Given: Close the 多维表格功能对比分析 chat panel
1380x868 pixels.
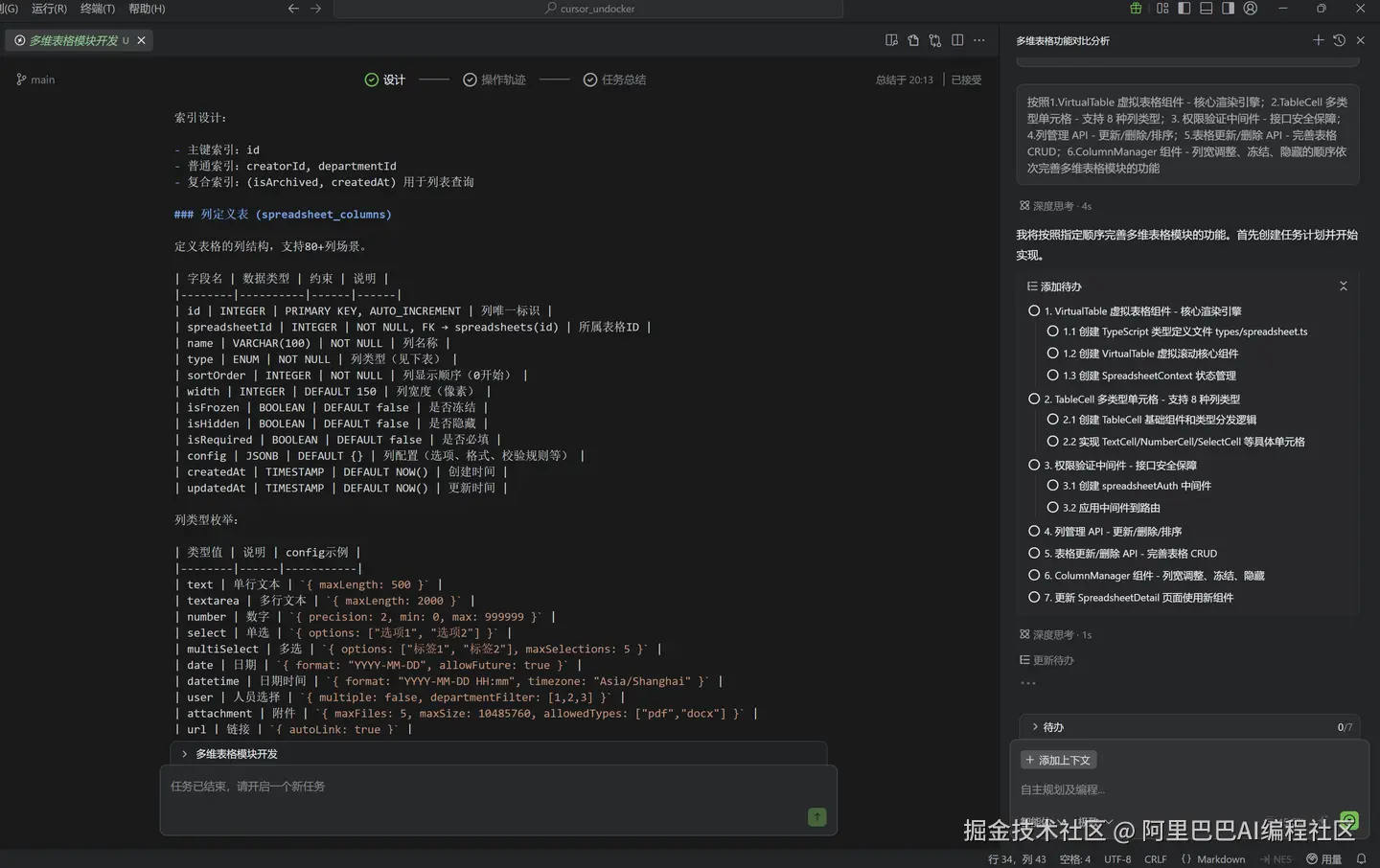Looking at the screenshot, I should coord(1360,40).
